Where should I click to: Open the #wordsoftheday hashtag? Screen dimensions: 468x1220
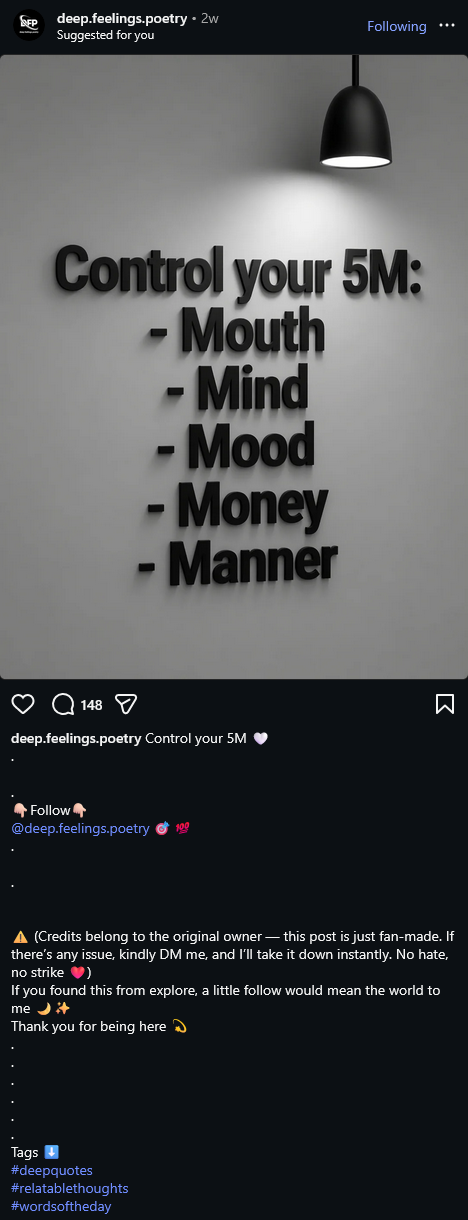coord(61,1206)
